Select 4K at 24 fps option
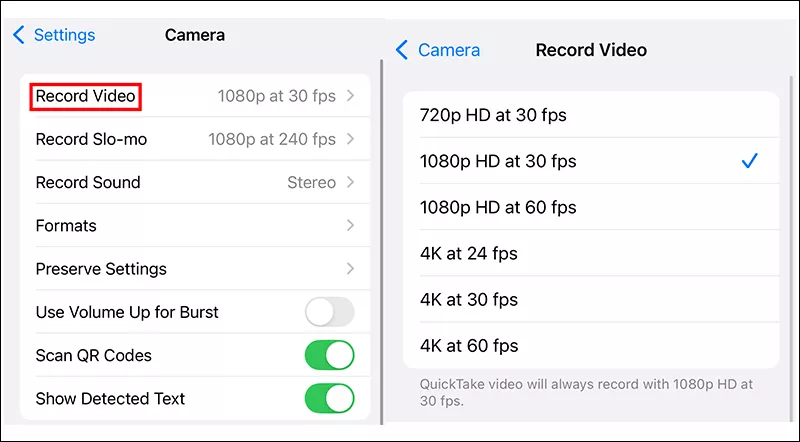 pyautogui.click(x=468, y=253)
